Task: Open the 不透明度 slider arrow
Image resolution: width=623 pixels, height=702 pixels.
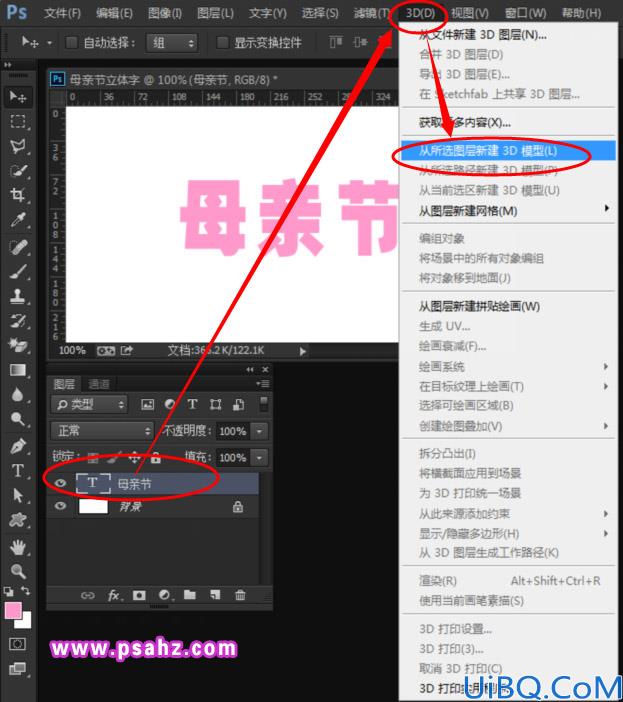Action: point(260,431)
